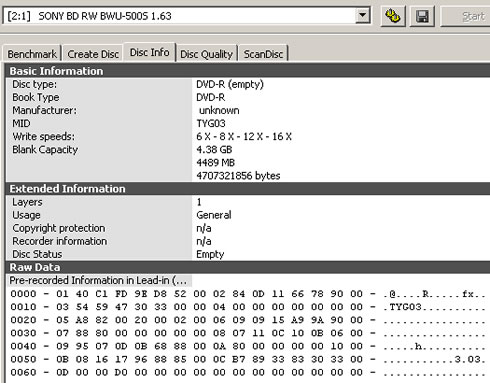
Task: Click the Extended Information section header
Action: tap(248, 189)
